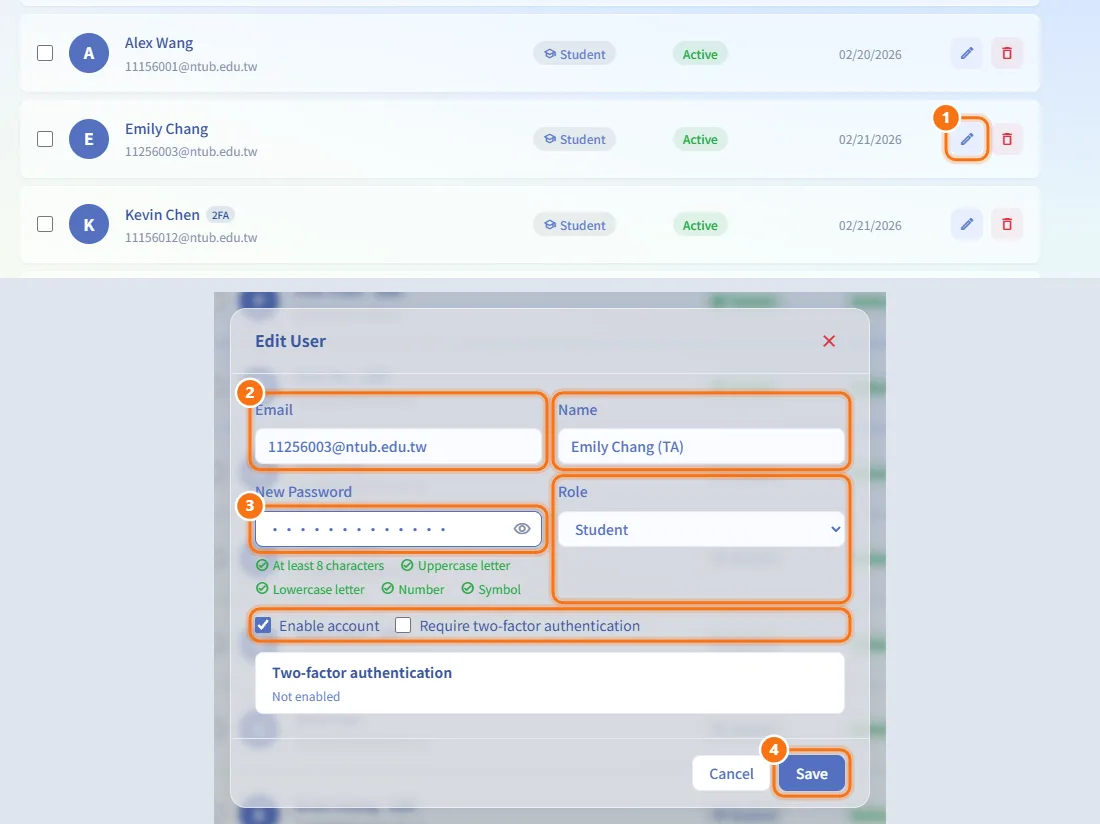This screenshot has width=1100, height=824.
Task: Focus the New Password field
Action: tap(398, 529)
